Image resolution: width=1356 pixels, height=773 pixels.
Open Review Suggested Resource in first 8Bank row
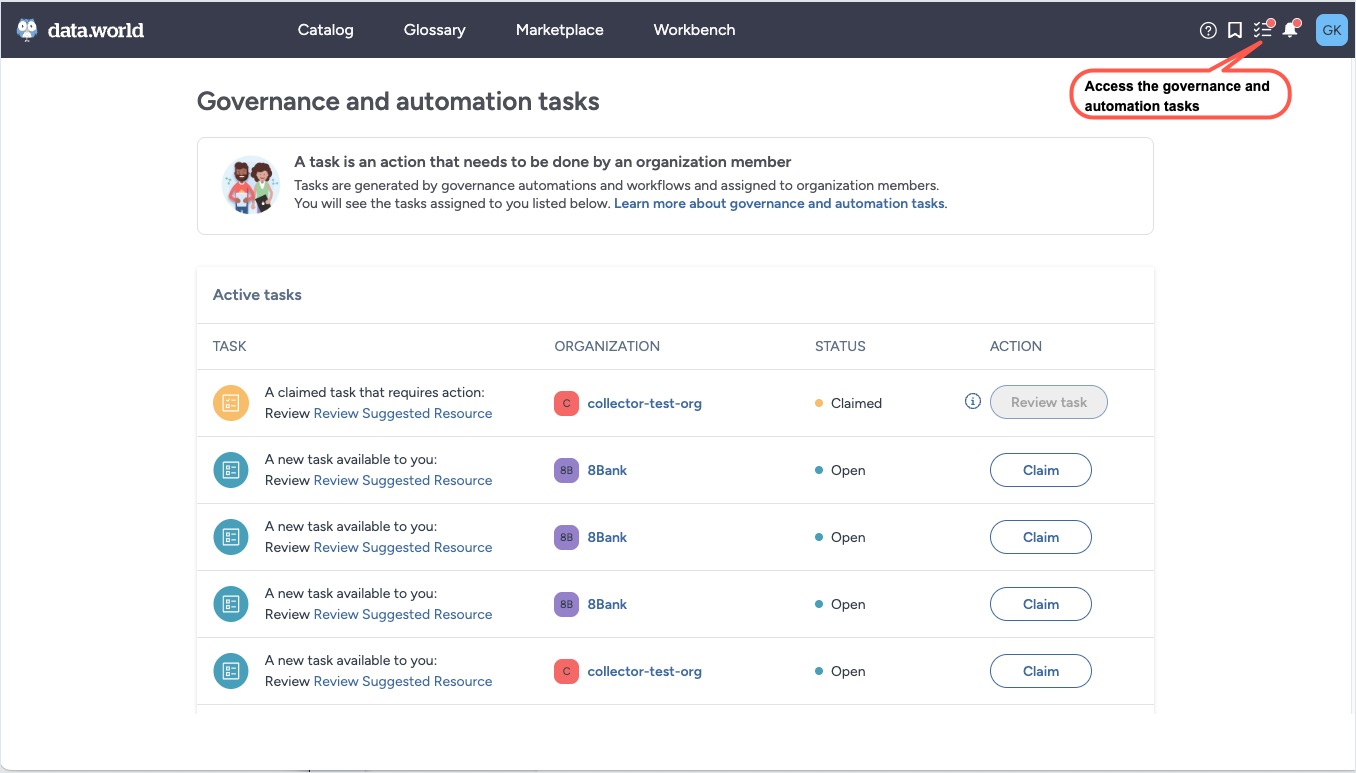403,480
